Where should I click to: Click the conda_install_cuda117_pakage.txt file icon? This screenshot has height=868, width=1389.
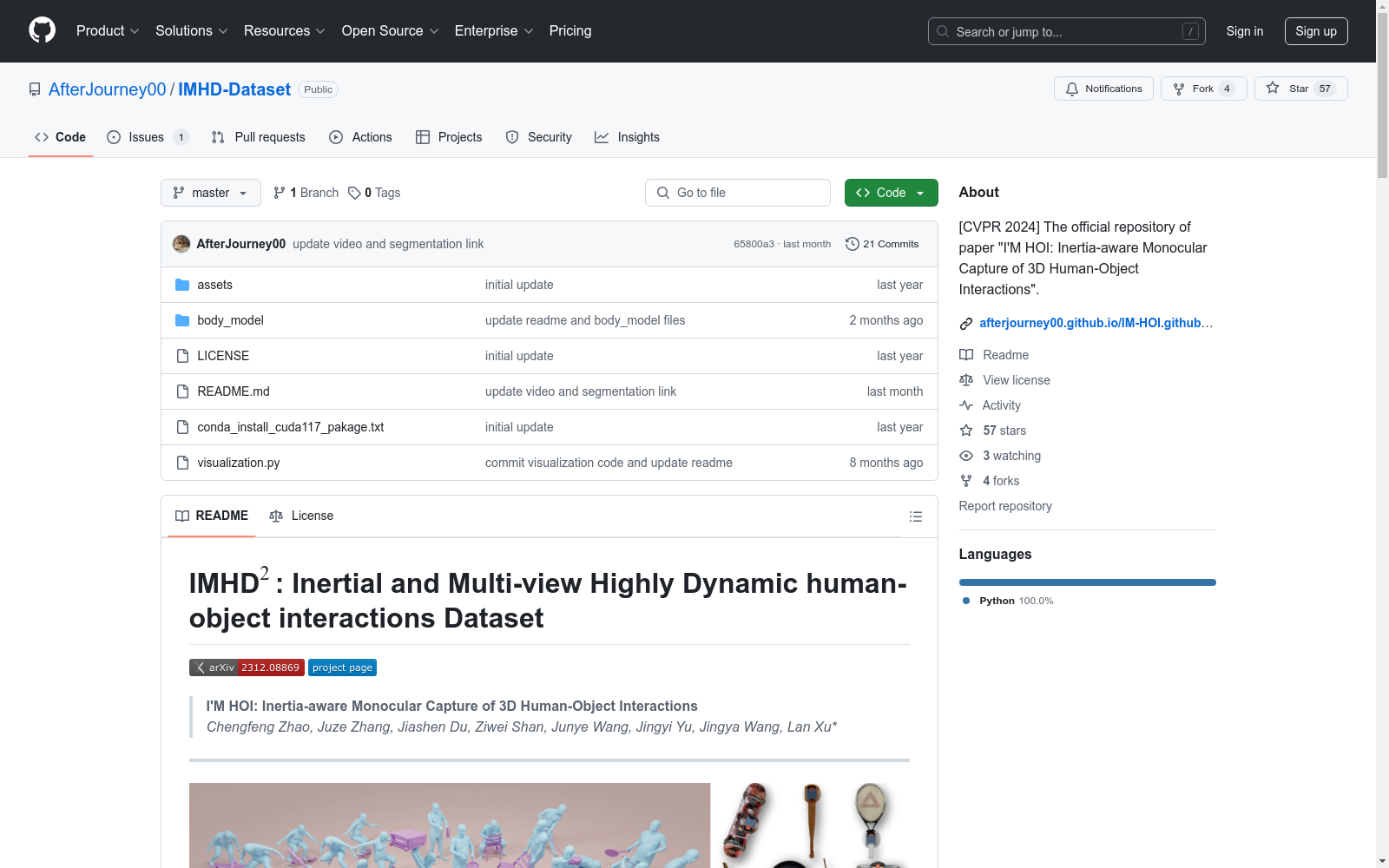tap(182, 427)
